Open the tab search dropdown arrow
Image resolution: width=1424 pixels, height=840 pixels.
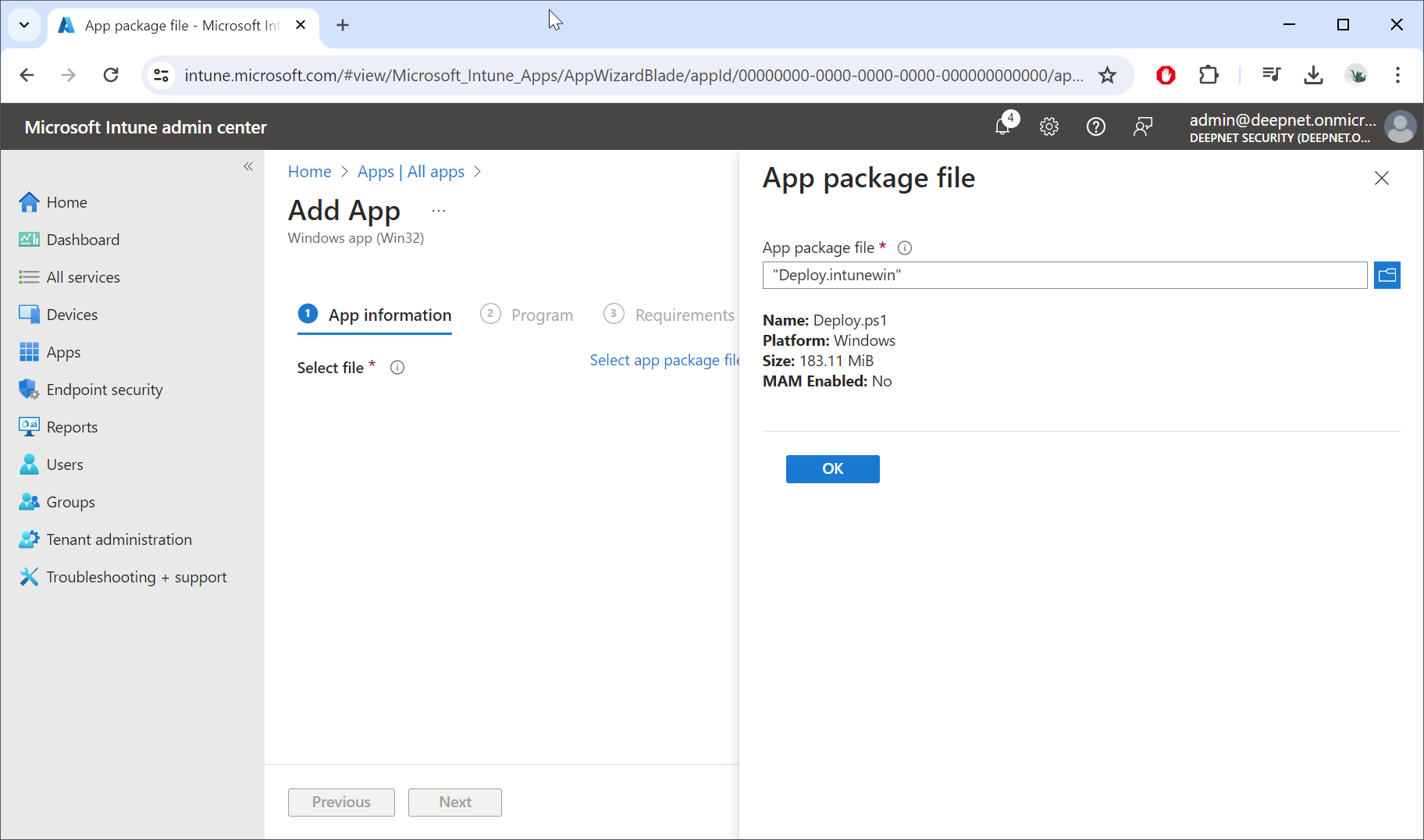point(24,25)
